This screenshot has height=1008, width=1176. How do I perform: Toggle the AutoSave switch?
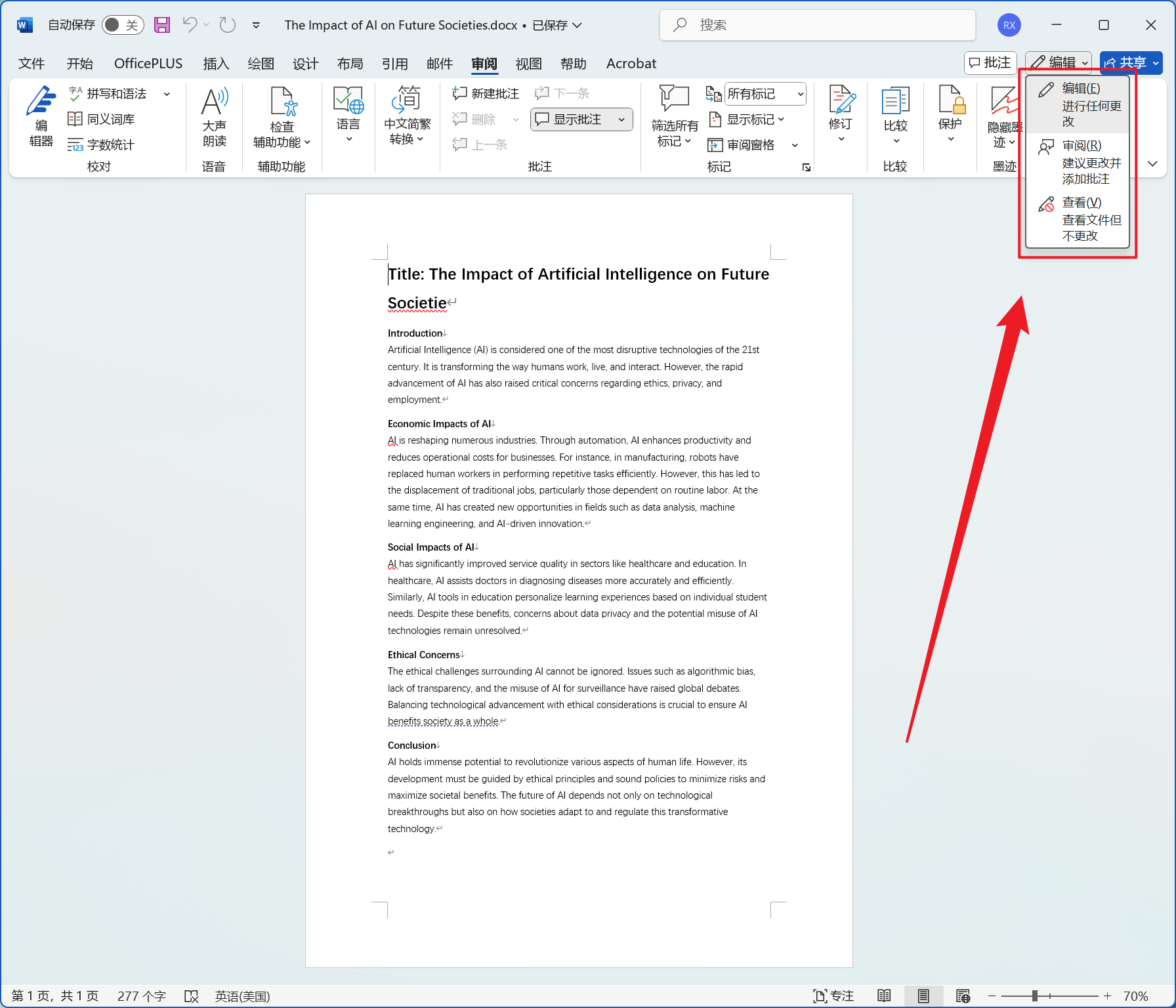pyautogui.click(x=123, y=25)
